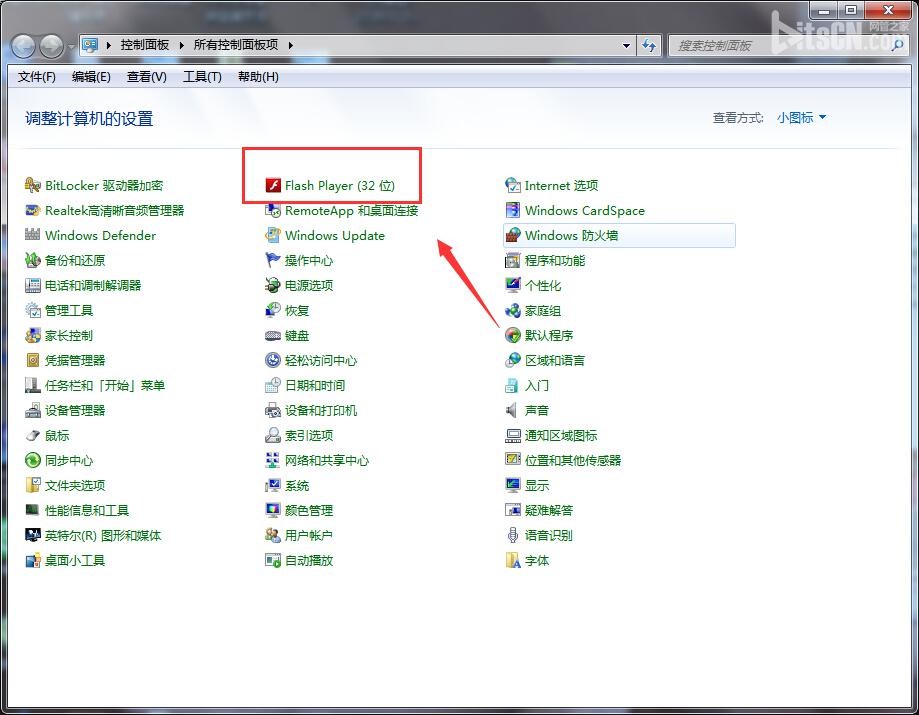
Task: Click the 网络和共享中心 icon
Action: [x=273, y=461]
